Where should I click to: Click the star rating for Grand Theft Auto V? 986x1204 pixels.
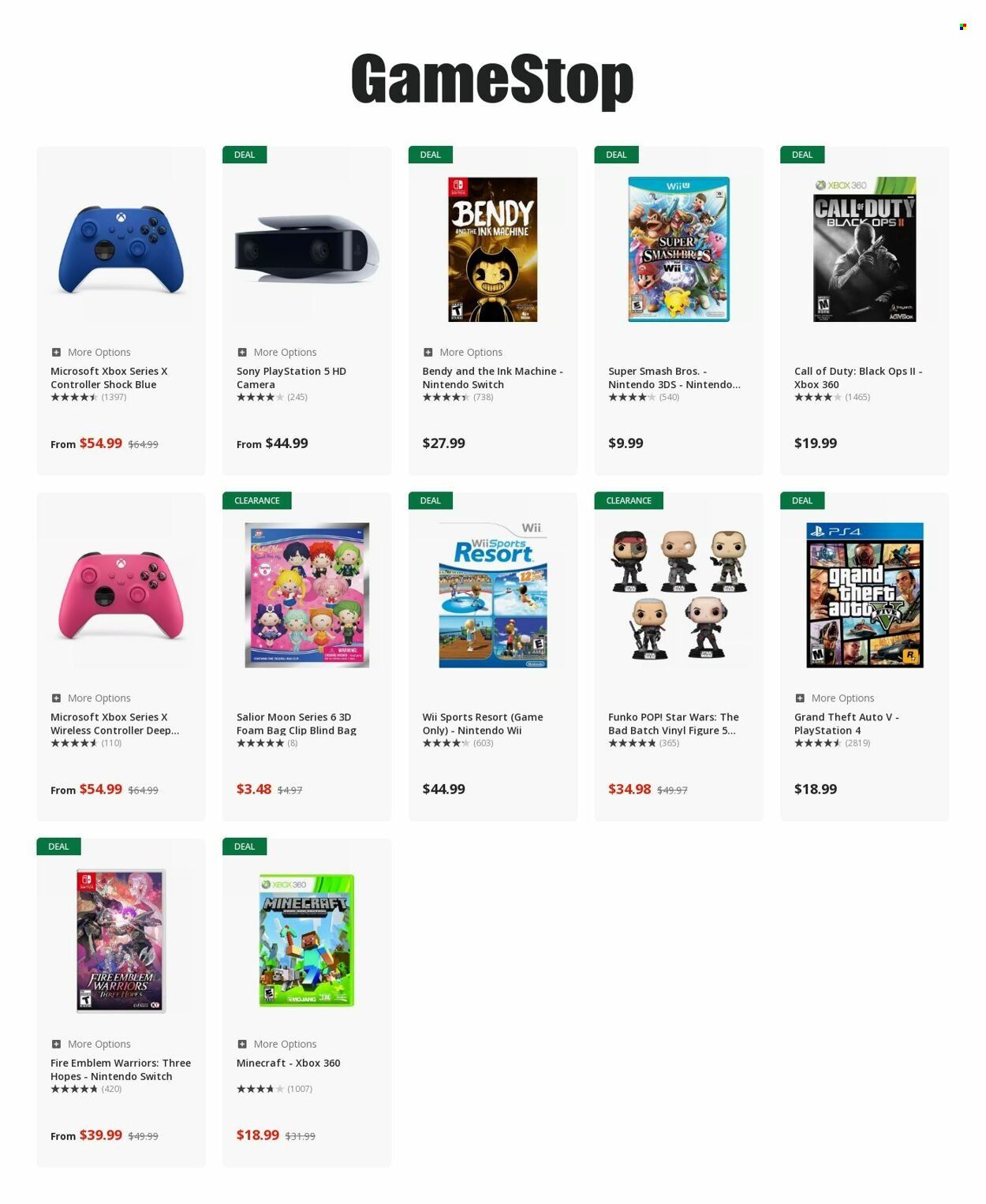pos(817,743)
